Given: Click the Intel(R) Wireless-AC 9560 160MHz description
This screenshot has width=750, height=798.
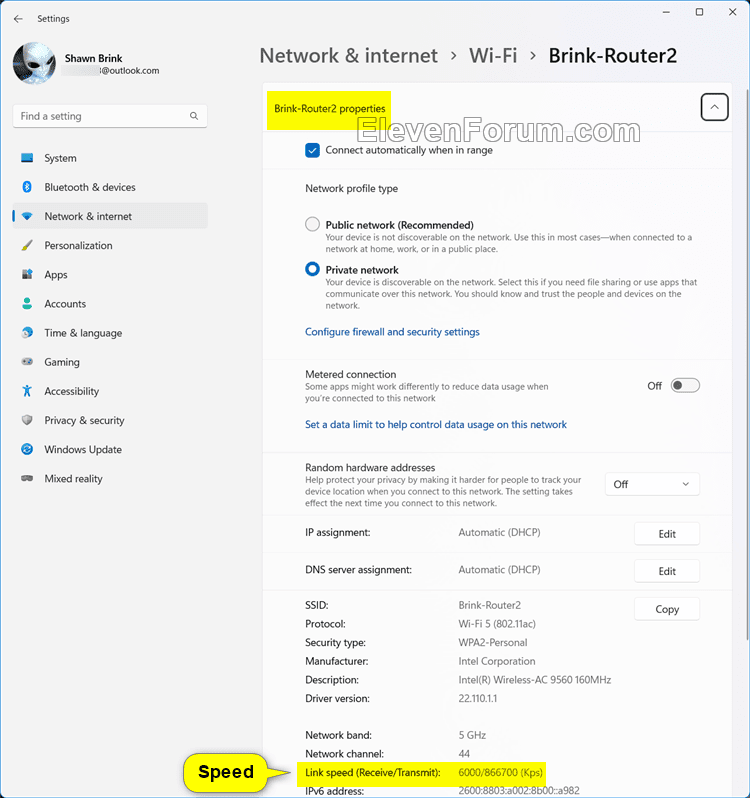Looking at the screenshot, I should click(x=534, y=680).
